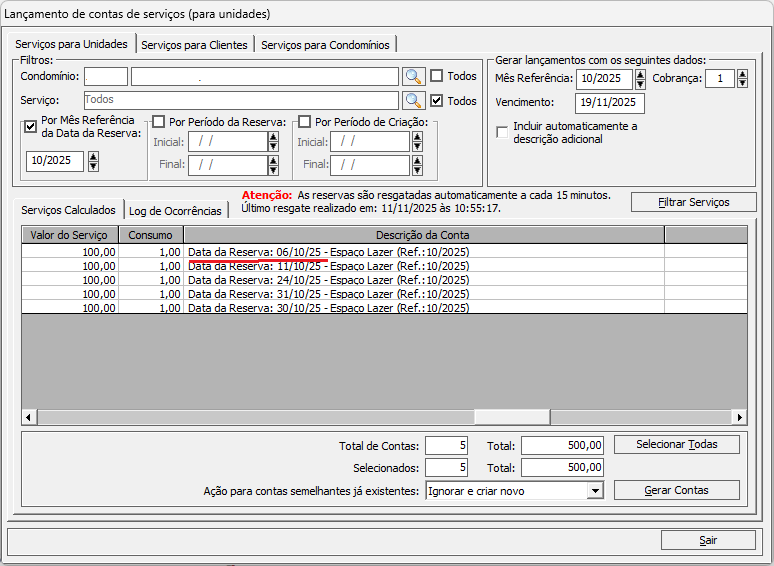The height and width of the screenshot is (566, 774).
Task: Click horizontal scrollbar right arrow
Action: (739, 417)
